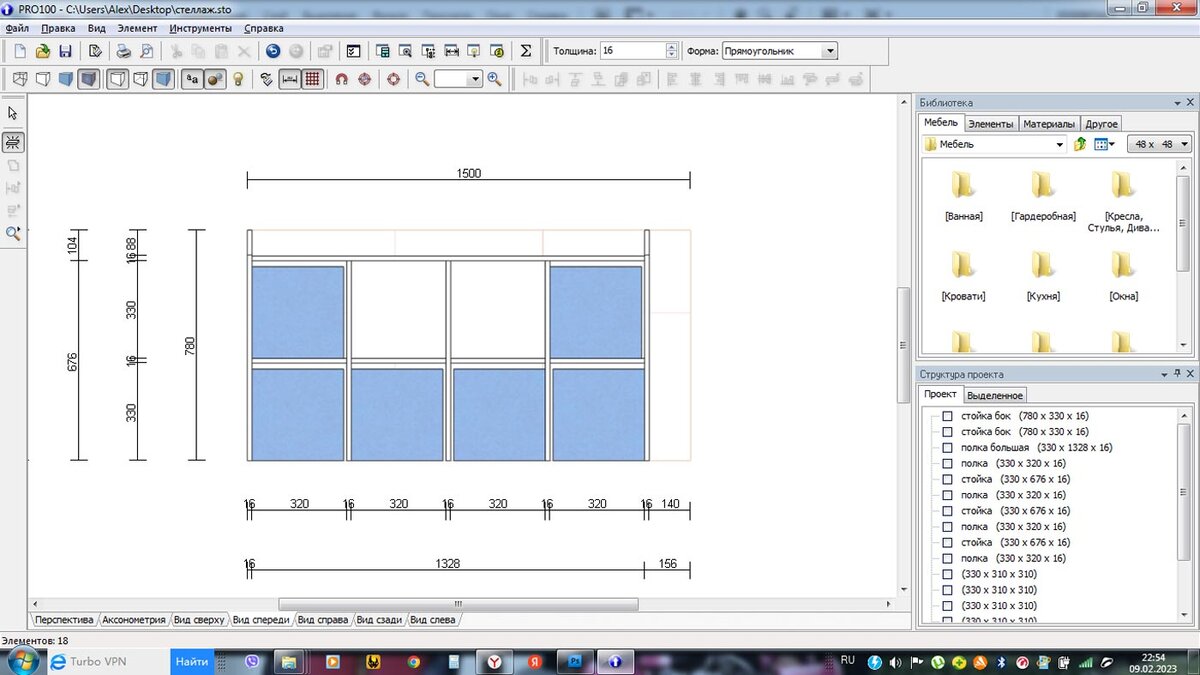Switch to the Аксонометрия view tab
The width and height of the screenshot is (1200, 675).
(x=134, y=620)
